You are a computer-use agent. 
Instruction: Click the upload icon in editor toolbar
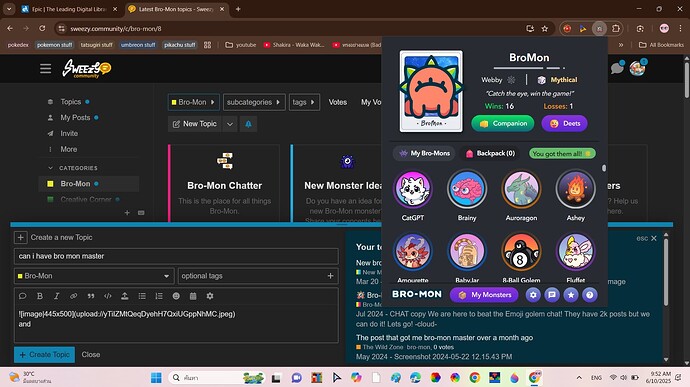(x=125, y=296)
